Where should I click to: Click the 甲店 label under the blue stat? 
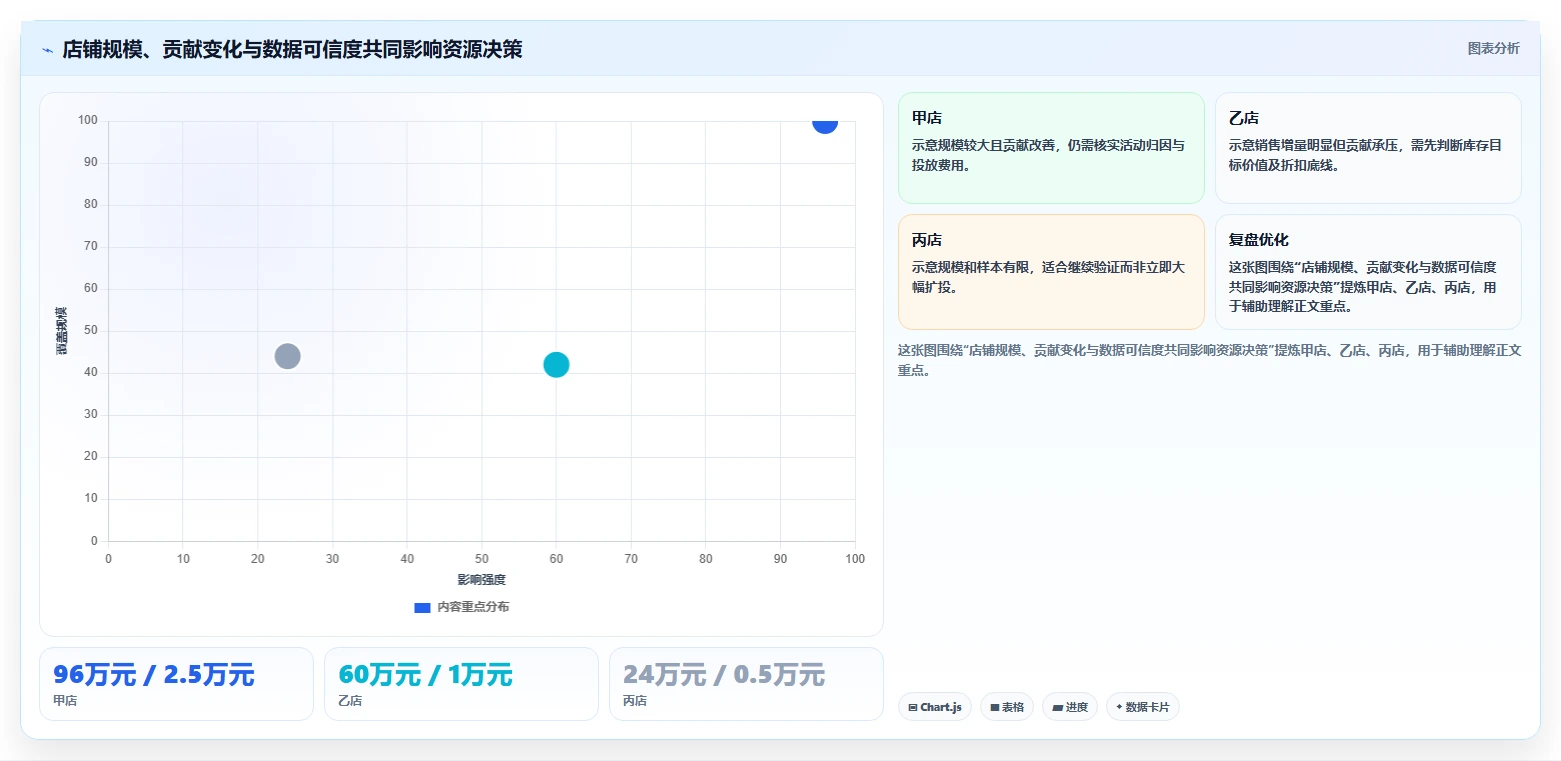65,701
